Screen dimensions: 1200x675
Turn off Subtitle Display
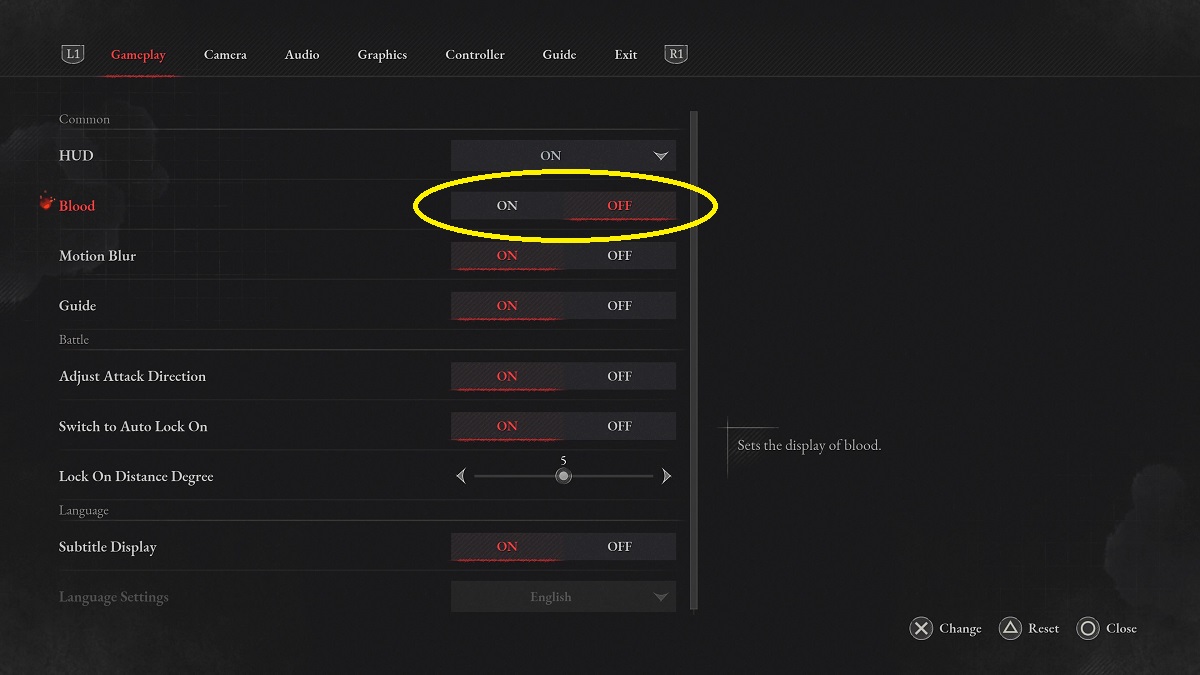(x=619, y=546)
